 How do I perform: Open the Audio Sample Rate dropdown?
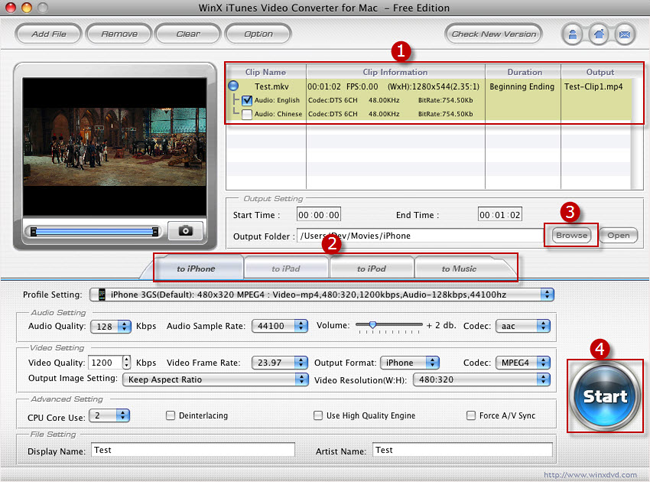click(280, 326)
